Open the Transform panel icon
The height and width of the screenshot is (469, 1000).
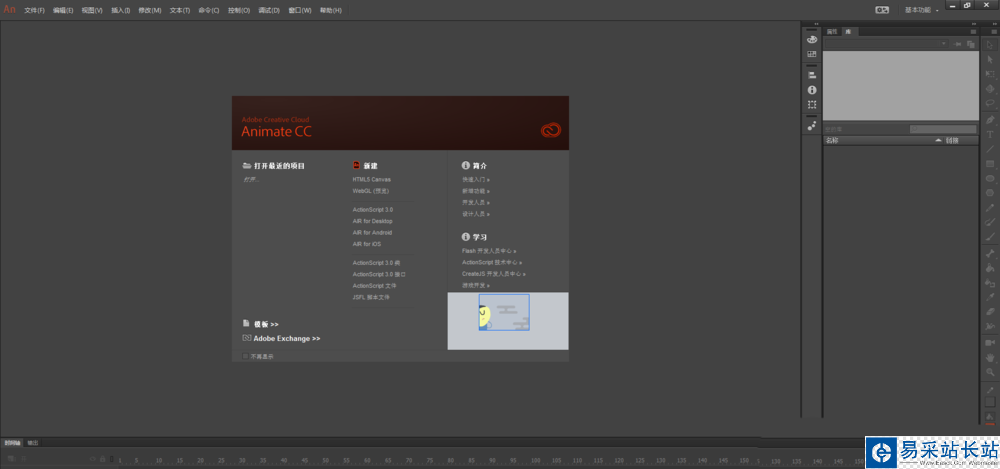point(811,105)
